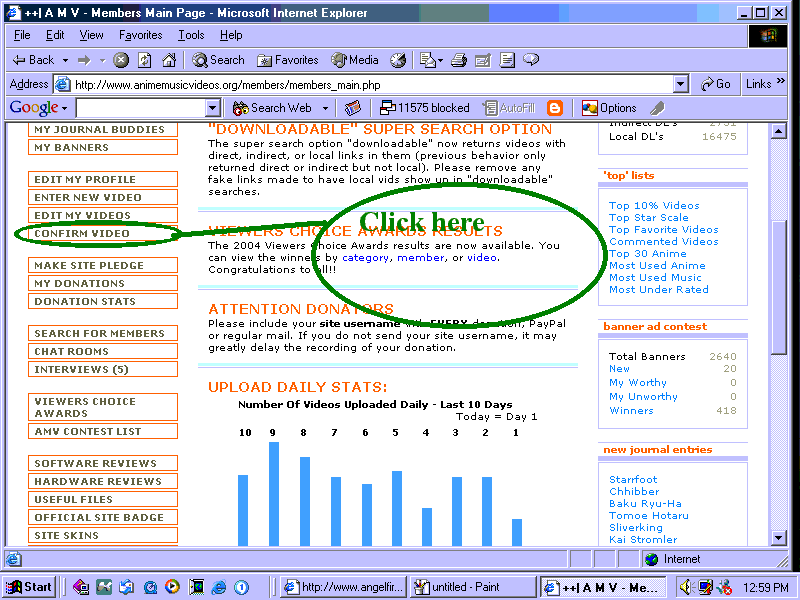Image resolution: width=800 pixels, height=600 pixels.
Task: Follow the 'category' awards link
Action: point(366,258)
